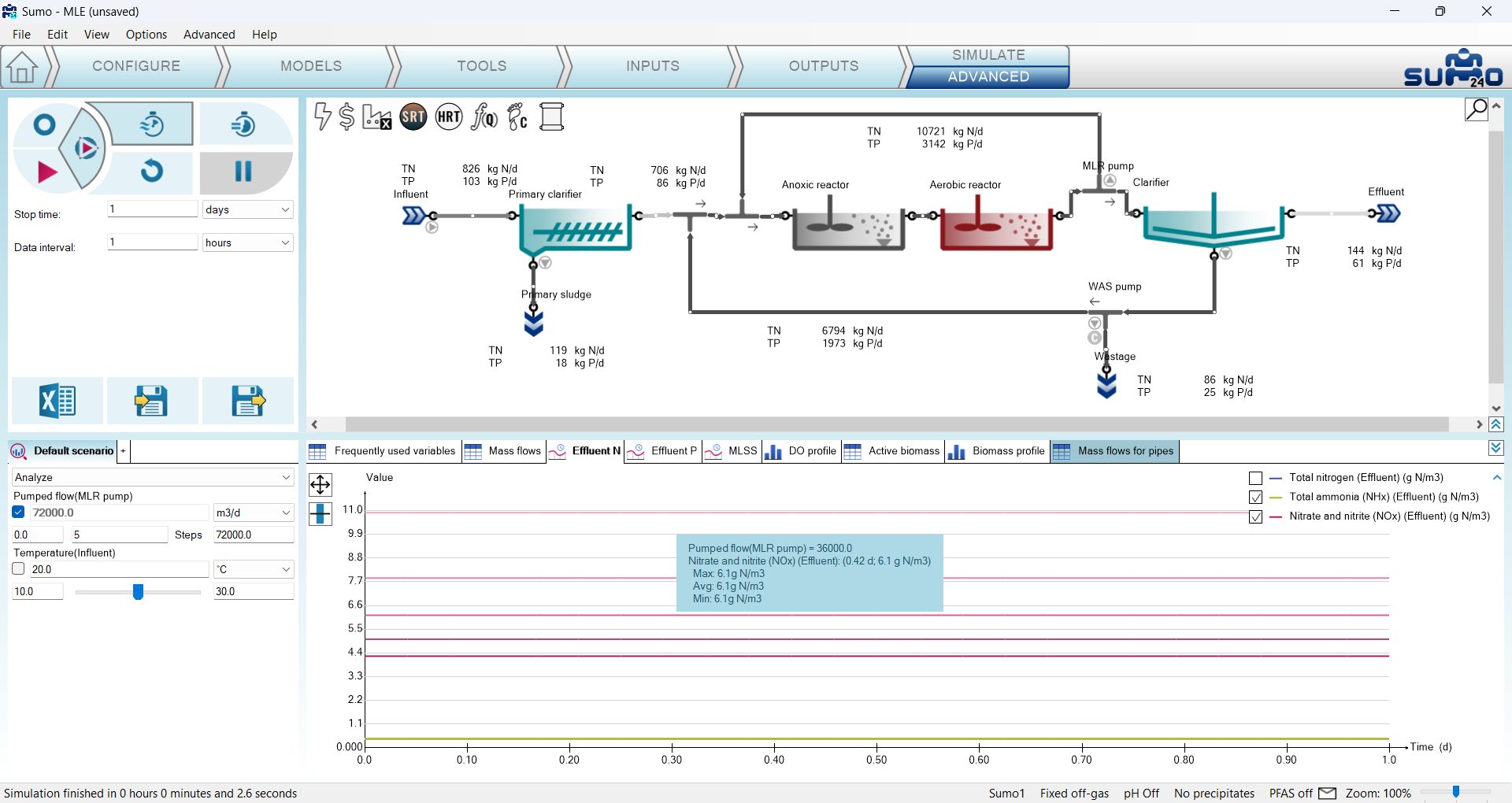Toggle the Pumped flow (MLR pump) checkbox
The width and height of the screenshot is (1512, 803).
[19, 513]
